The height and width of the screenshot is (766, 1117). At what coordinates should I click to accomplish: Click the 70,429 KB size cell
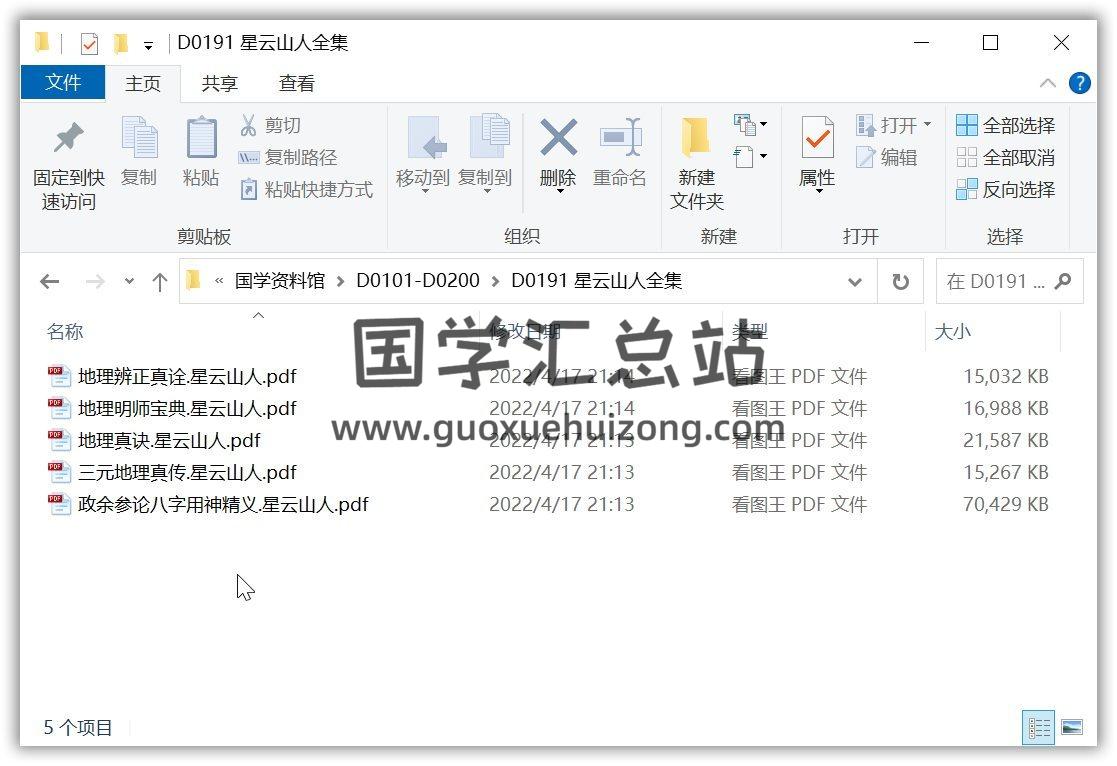tap(1005, 504)
